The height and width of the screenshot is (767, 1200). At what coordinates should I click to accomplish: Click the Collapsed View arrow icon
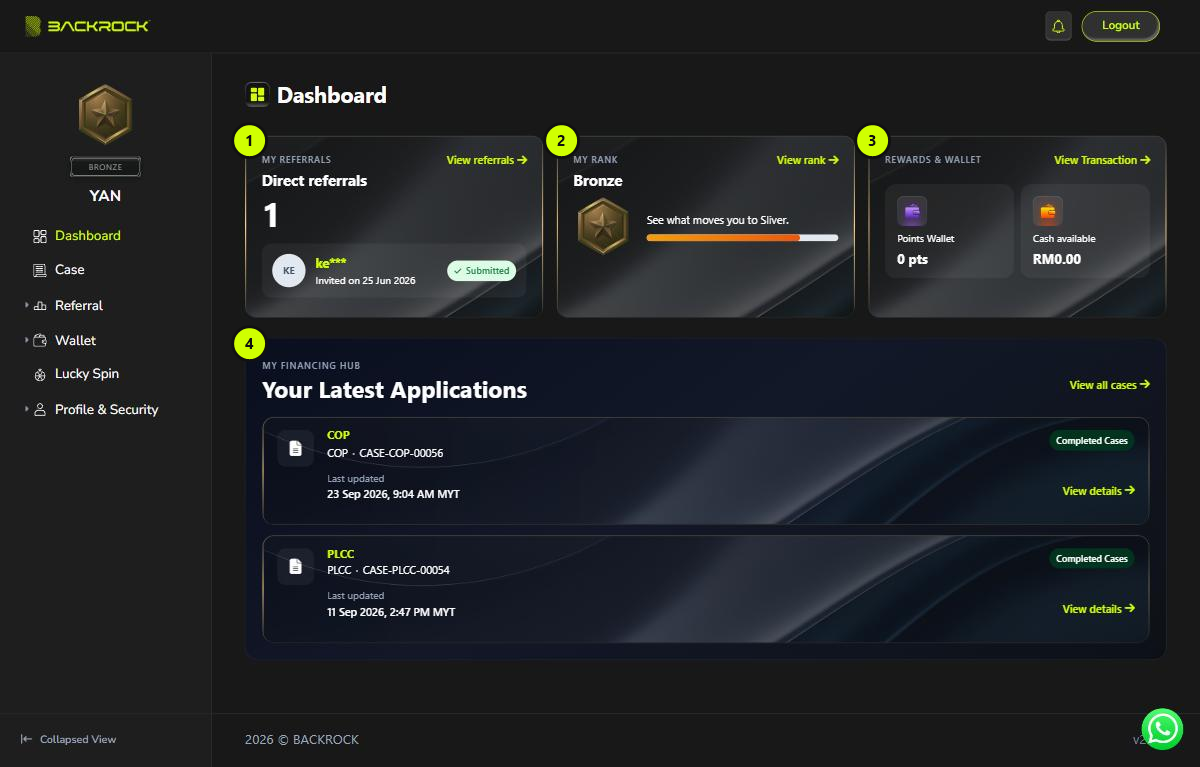coord(27,739)
